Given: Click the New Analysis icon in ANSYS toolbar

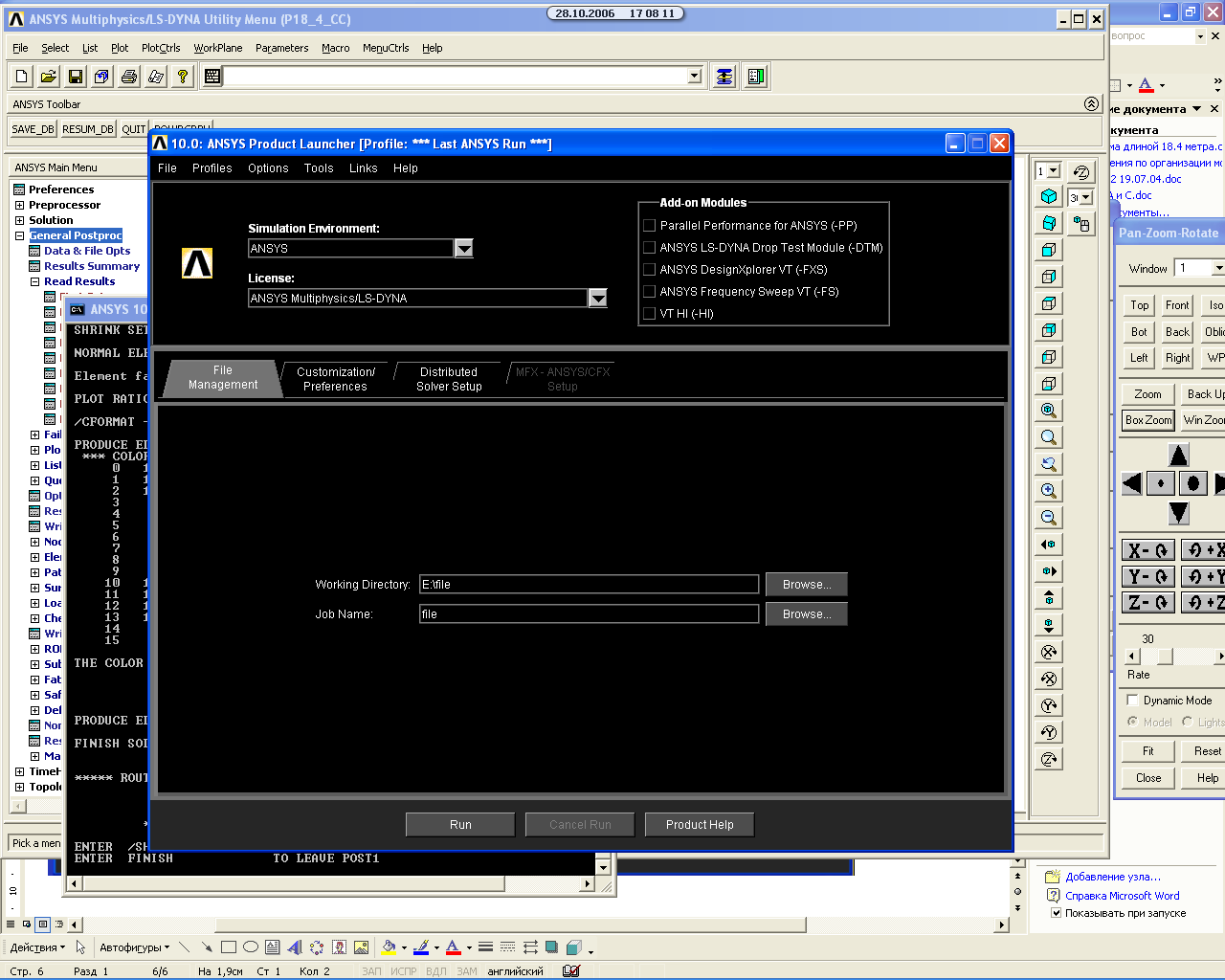Looking at the screenshot, I should [x=22, y=77].
